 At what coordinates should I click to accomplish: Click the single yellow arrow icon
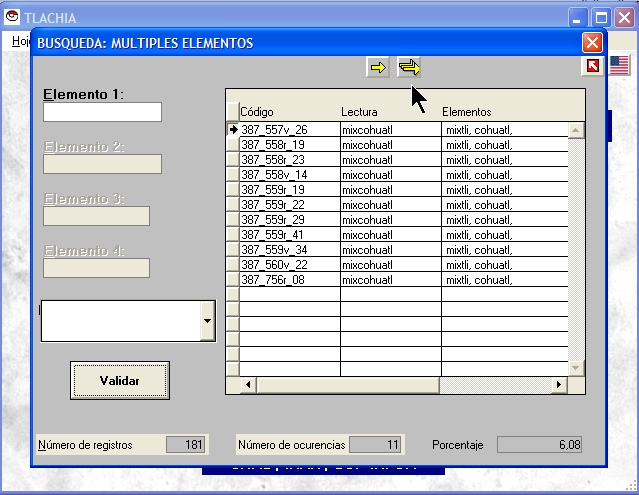click(378, 67)
